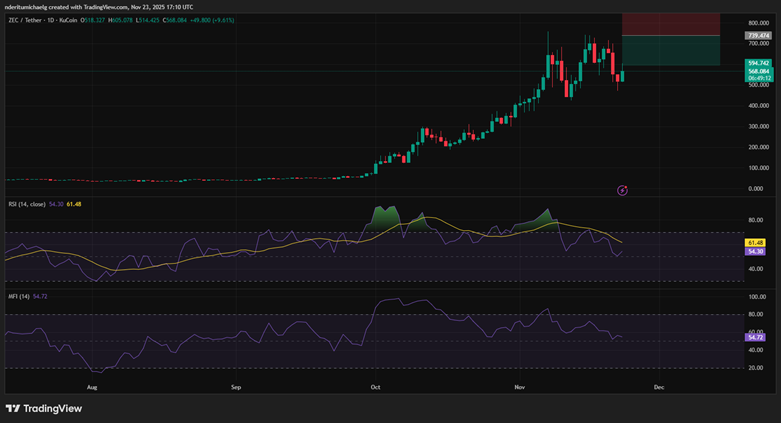Click the yellow RSI 61.48 value tag
The height and width of the screenshot is (423, 781).
point(756,243)
